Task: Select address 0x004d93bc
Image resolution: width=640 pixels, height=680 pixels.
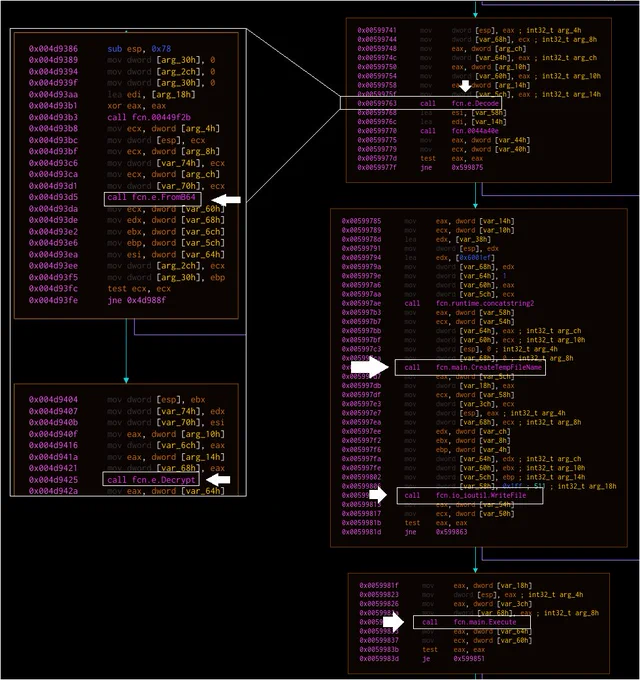Action: tap(53, 140)
